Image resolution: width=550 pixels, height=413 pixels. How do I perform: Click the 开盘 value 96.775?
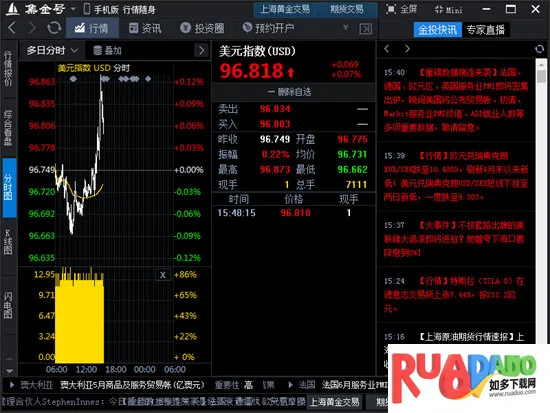point(353,140)
